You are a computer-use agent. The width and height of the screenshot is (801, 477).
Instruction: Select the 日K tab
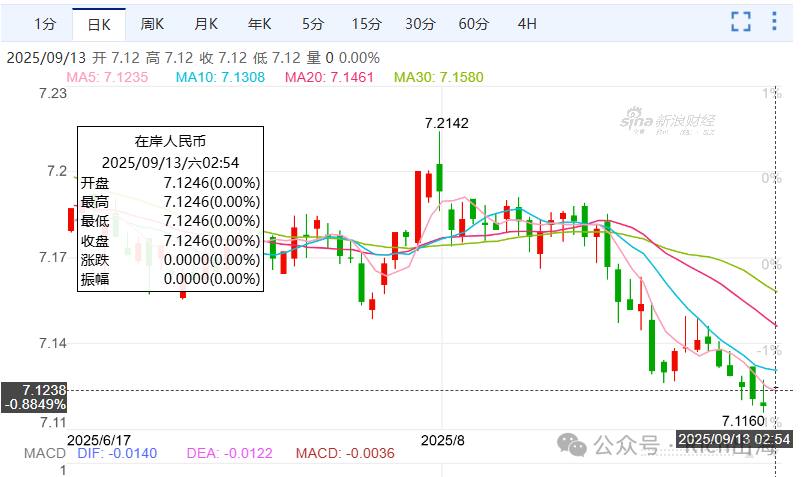[99, 25]
